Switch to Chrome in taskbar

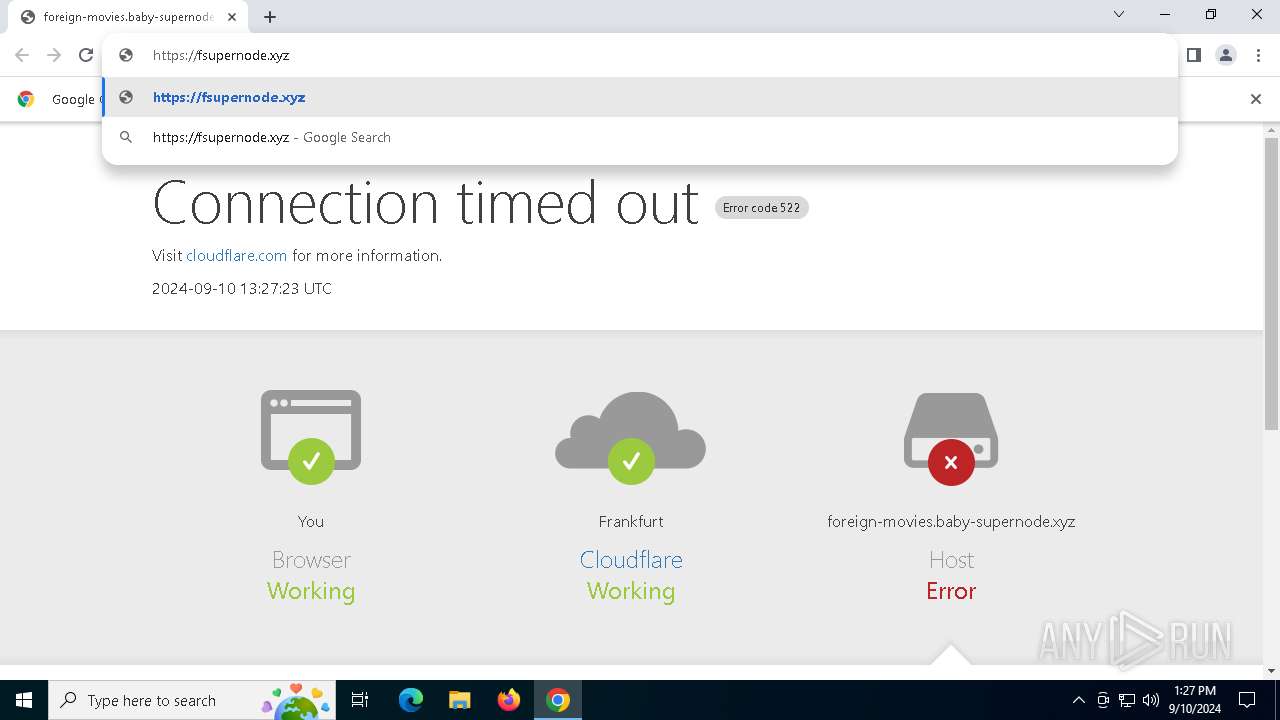coord(558,700)
